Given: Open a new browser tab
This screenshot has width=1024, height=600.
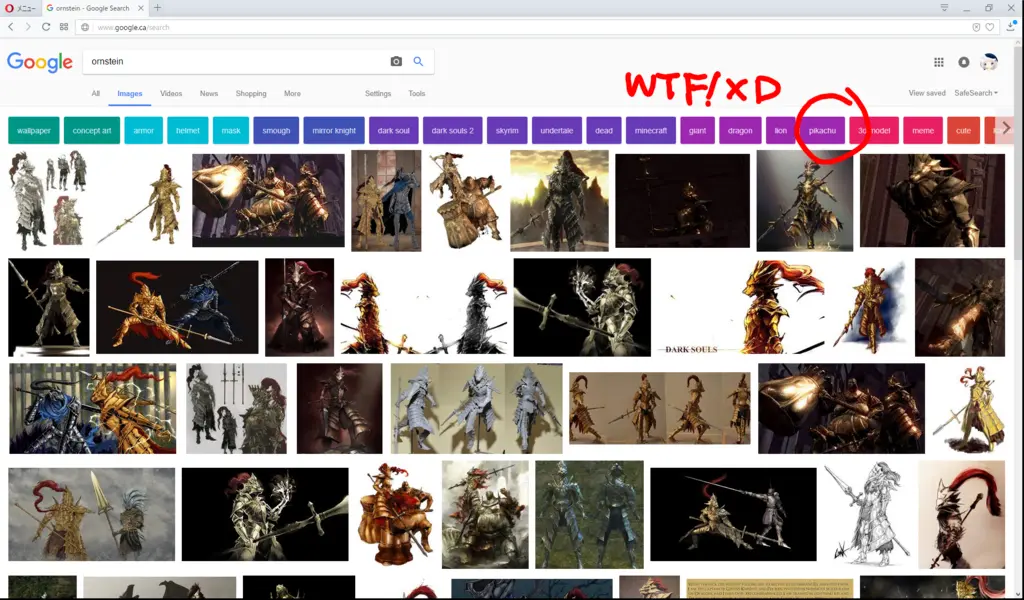Looking at the screenshot, I should coord(157,8).
